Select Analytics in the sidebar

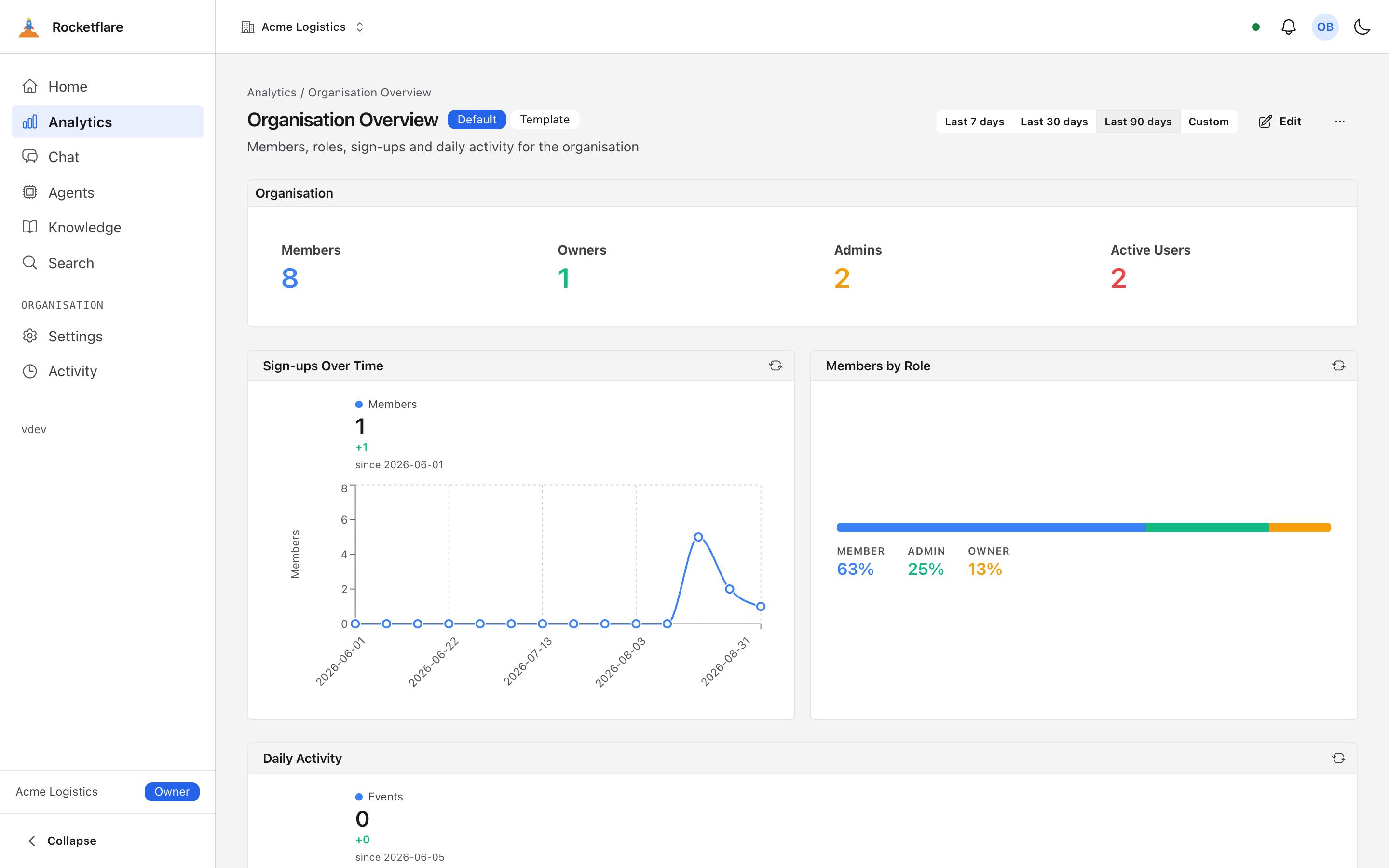click(108, 122)
